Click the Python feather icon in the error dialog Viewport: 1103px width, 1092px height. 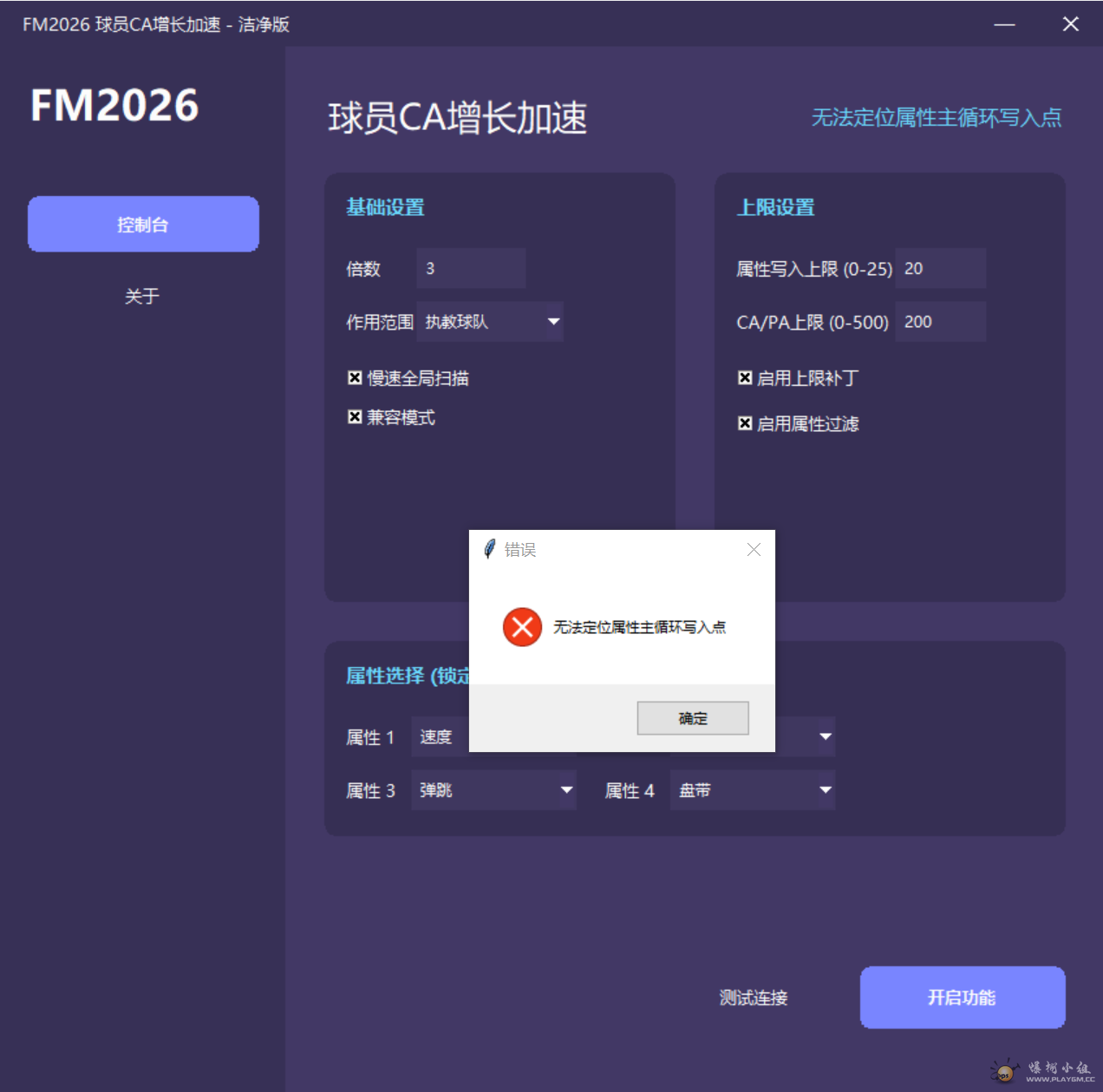491,548
